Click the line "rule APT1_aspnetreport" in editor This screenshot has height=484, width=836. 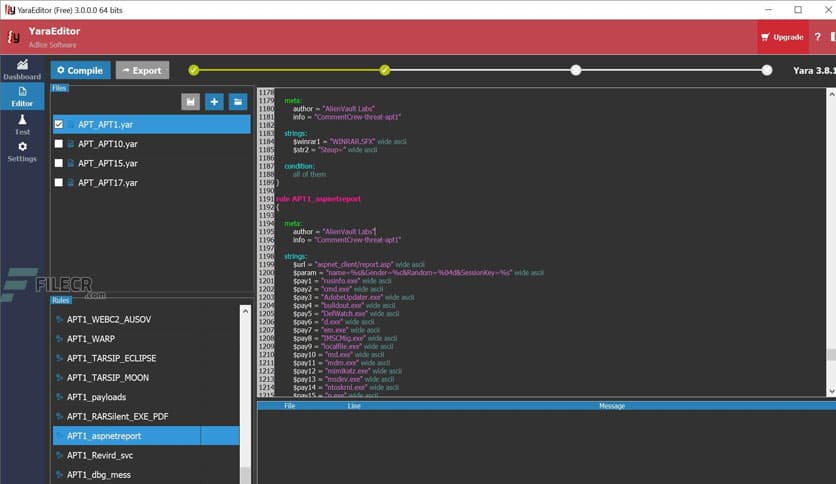click(x=318, y=199)
